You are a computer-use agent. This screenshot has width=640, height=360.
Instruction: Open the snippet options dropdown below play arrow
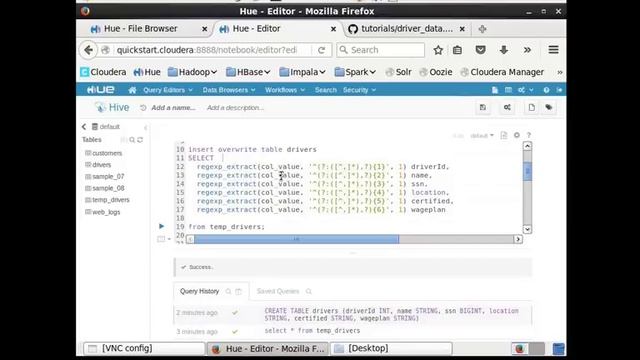pos(164,239)
